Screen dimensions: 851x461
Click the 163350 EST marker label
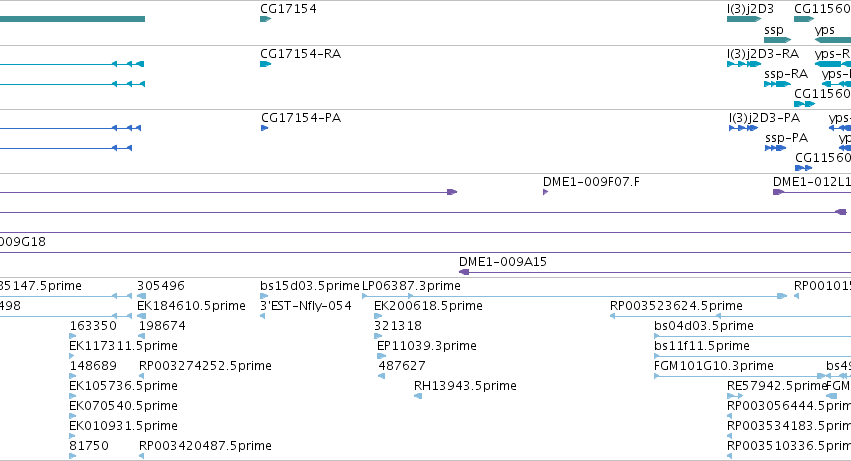pyautogui.click(x=93, y=326)
